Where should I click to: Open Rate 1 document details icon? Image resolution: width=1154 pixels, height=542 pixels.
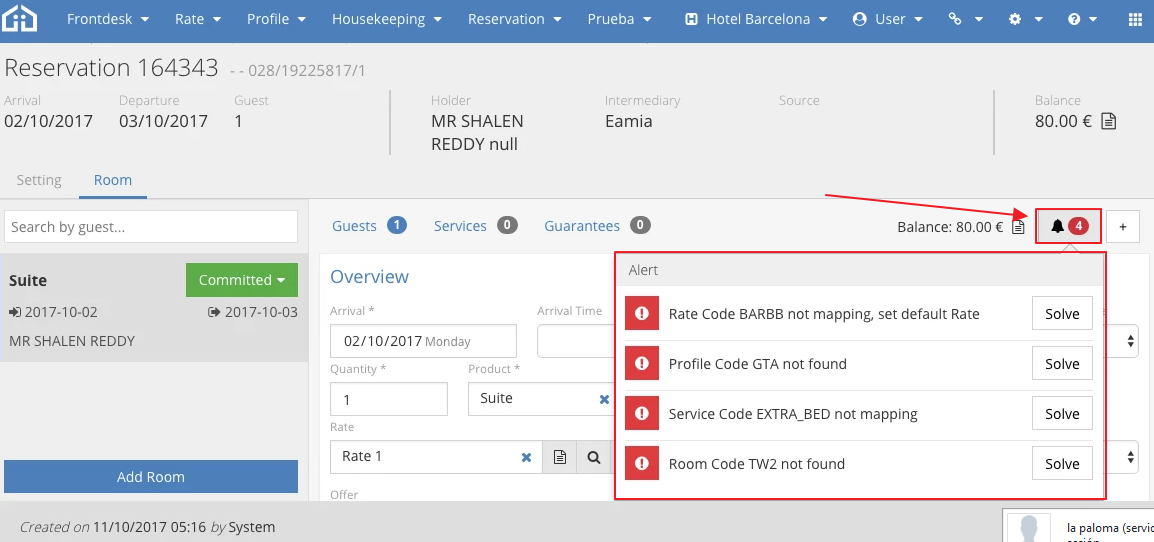tap(560, 457)
